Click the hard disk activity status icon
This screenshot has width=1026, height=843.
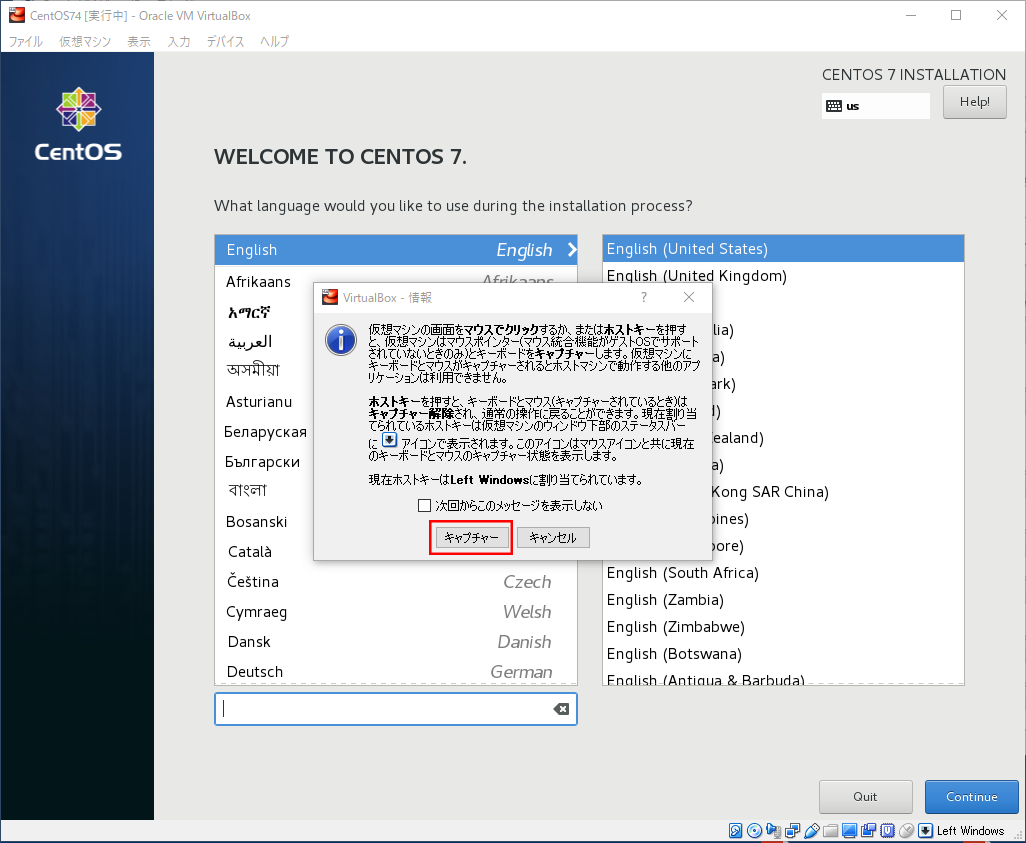735,831
